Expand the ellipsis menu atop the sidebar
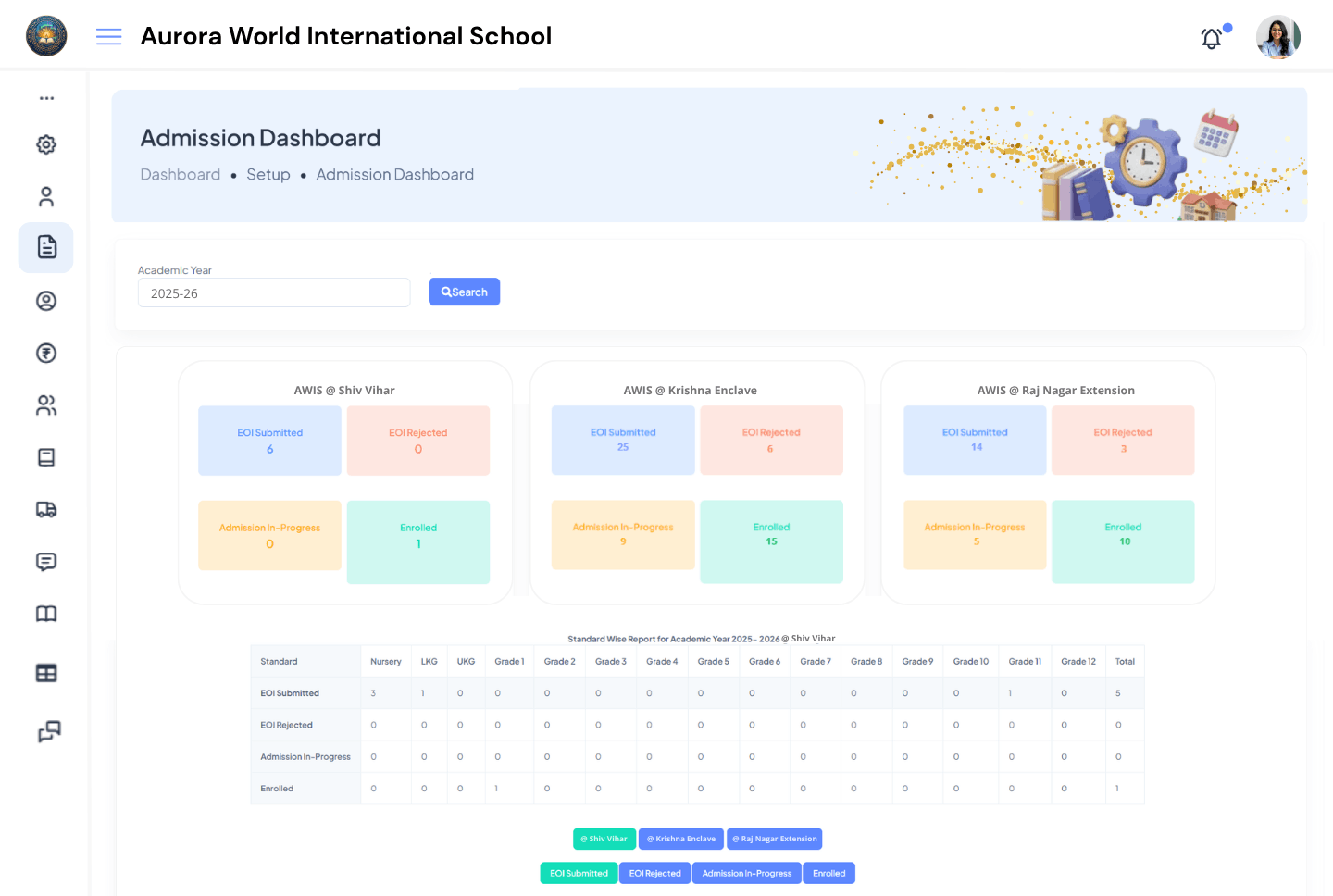Screen dimensions: 1333x896 [x=45, y=98]
